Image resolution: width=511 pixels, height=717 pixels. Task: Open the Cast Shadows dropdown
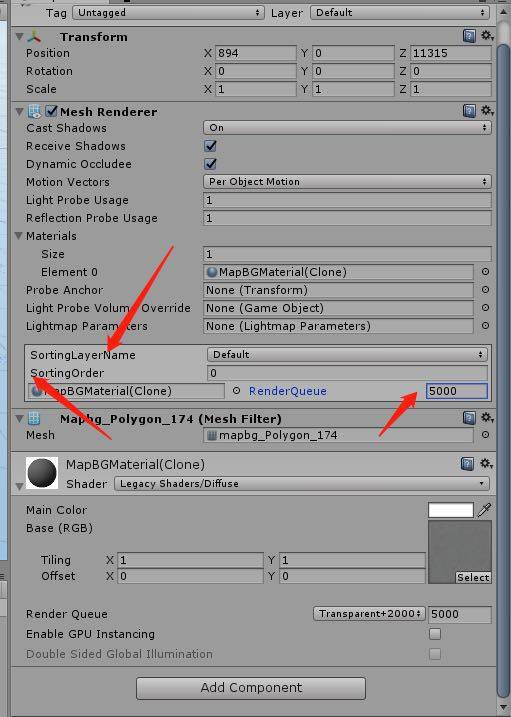click(347, 128)
